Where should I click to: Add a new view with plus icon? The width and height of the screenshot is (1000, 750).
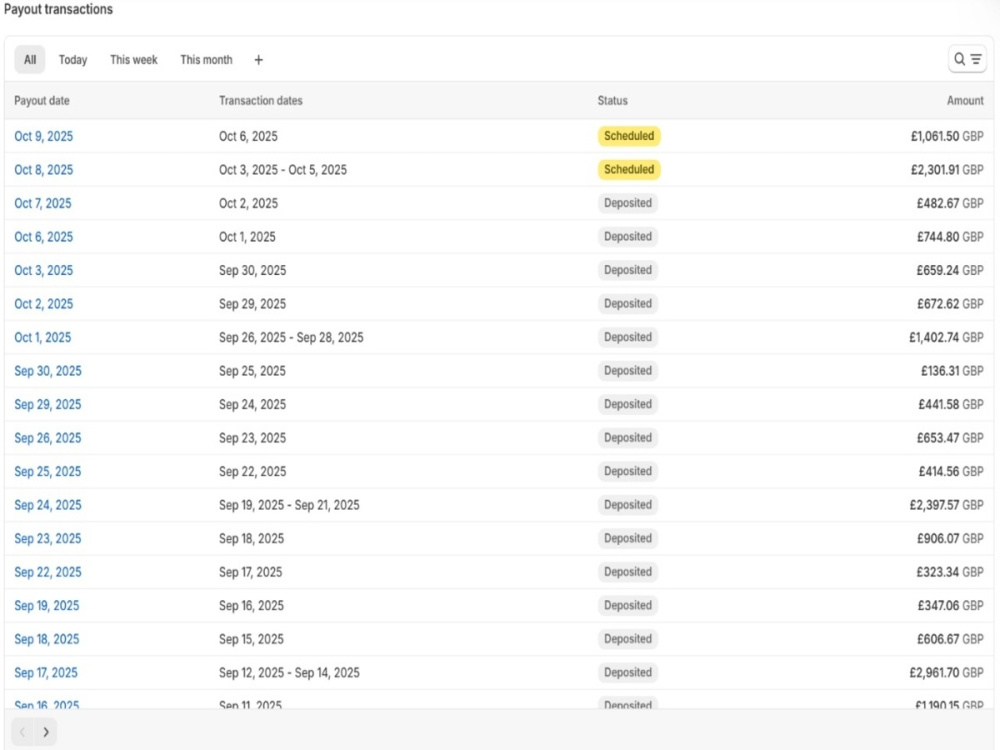point(258,60)
